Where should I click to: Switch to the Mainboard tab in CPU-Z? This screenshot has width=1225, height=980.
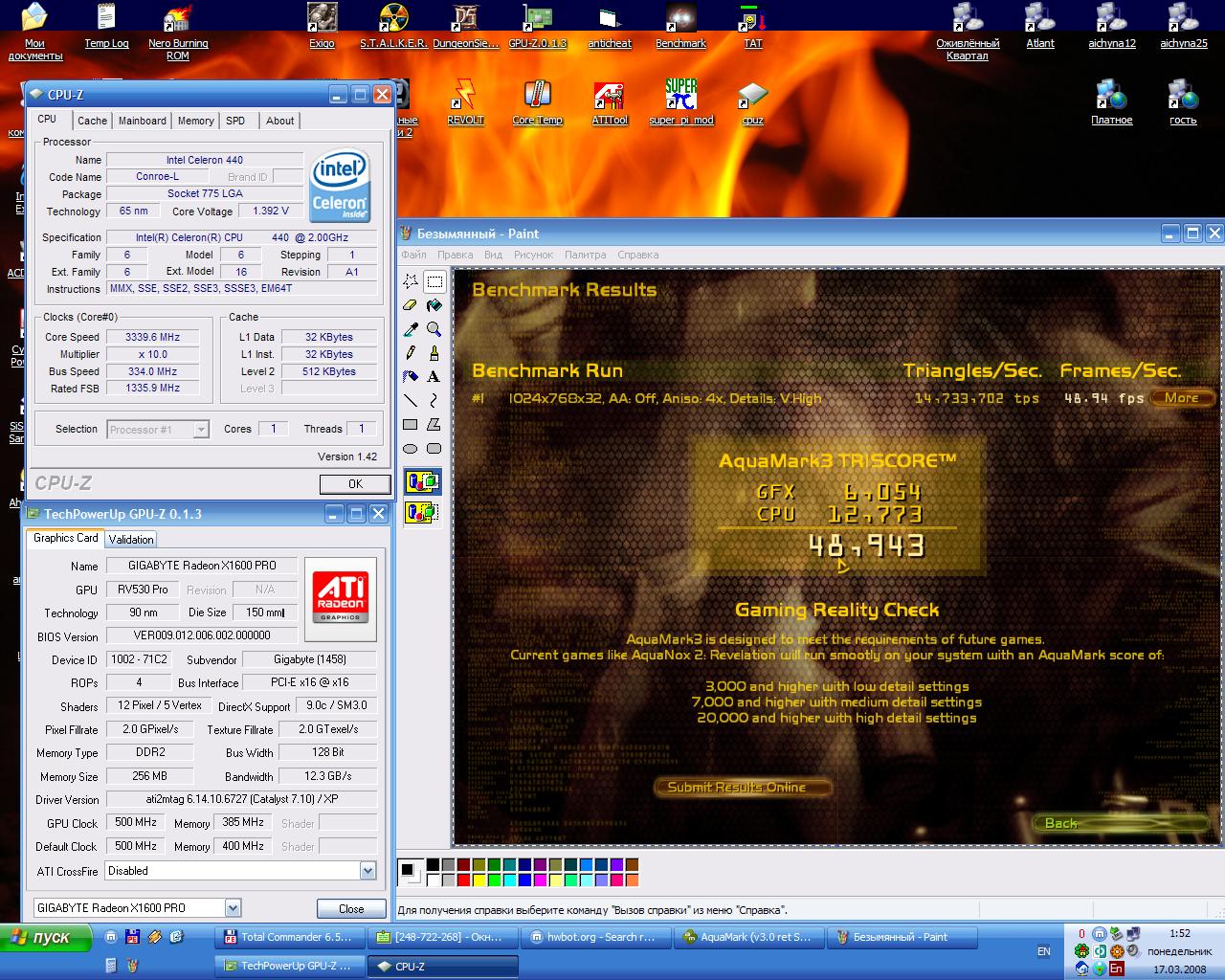pos(142,121)
